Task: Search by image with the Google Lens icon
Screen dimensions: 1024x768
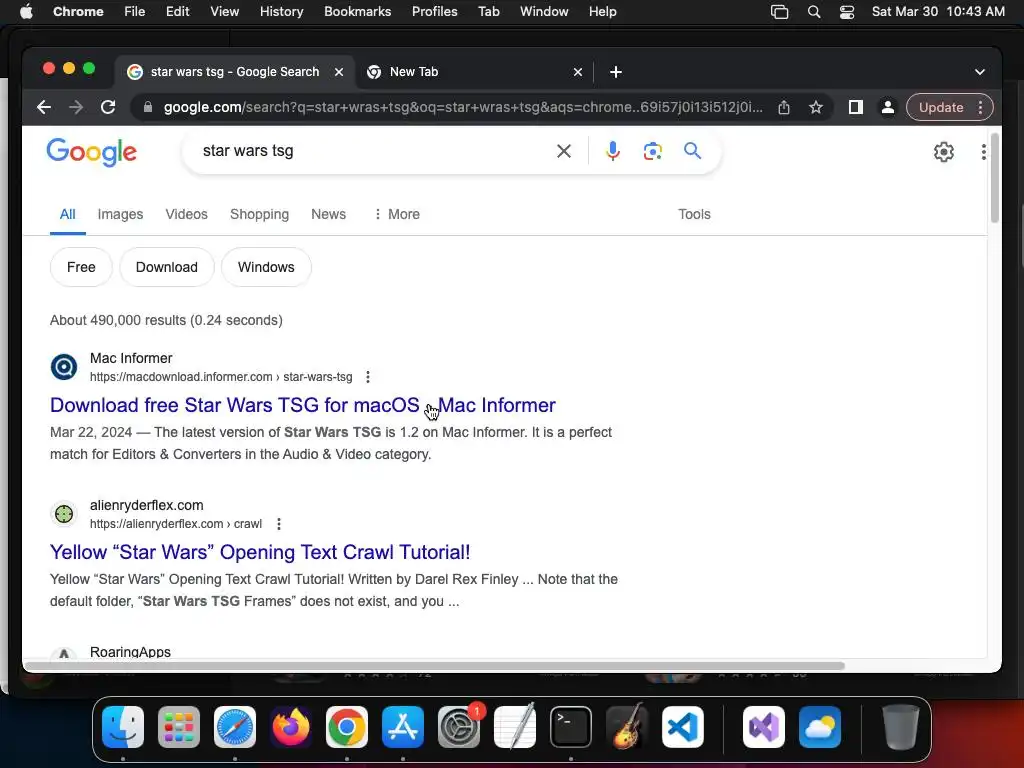Action: coord(652,151)
